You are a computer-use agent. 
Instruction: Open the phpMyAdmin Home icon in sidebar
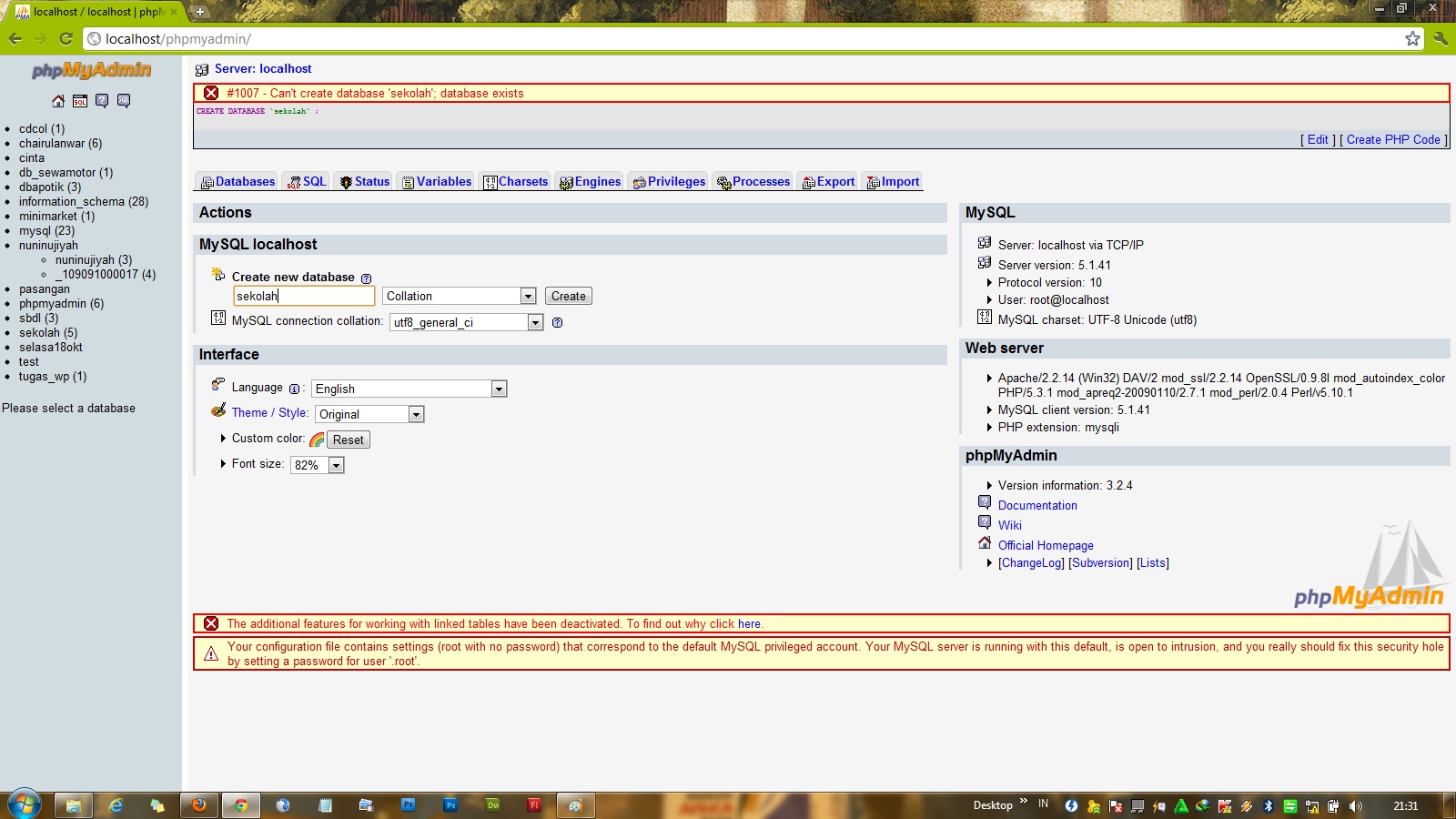pyautogui.click(x=58, y=101)
